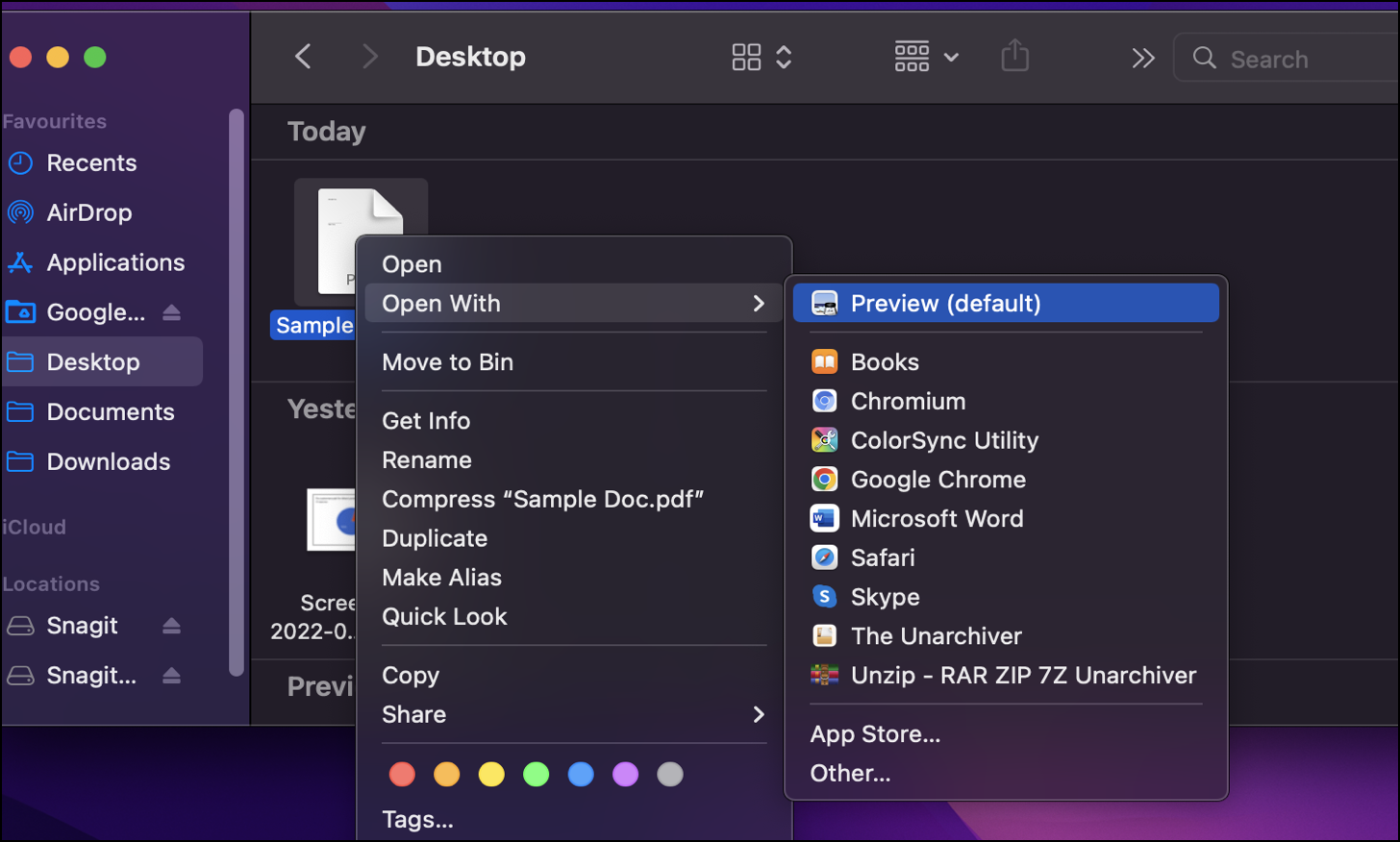The width and height of the screenshot is (1400, 842).
Task: Click the Downloads folder icon
Action: click(x=20, y=461)
